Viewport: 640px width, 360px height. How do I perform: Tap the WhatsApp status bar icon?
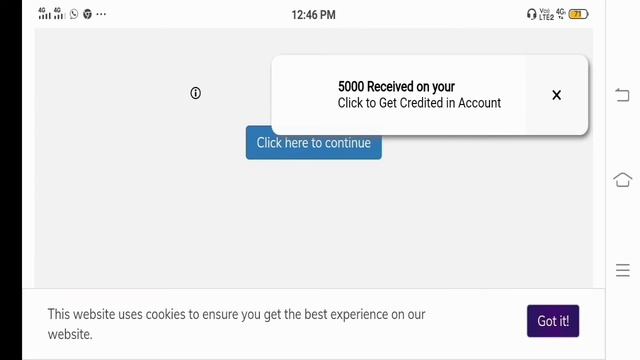[74, 14]
